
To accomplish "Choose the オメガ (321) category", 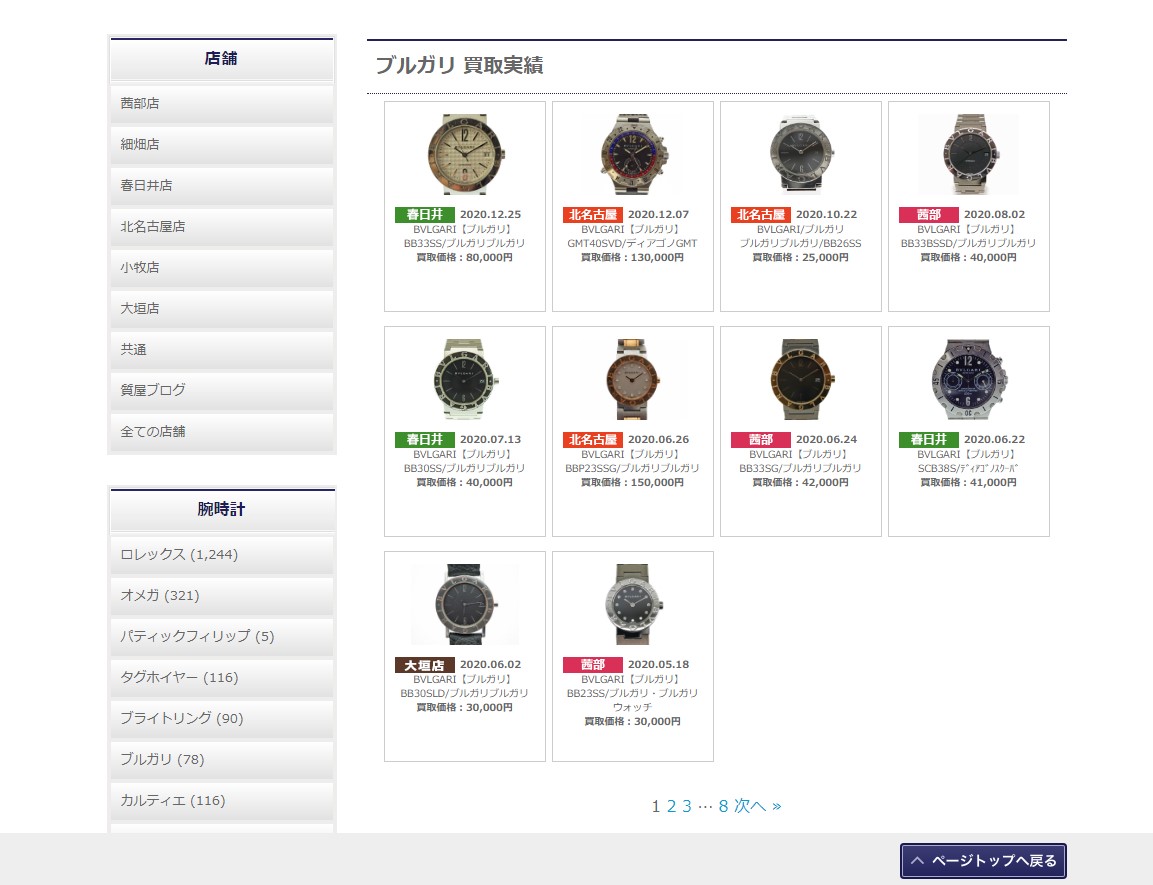I will pos(221,595).
